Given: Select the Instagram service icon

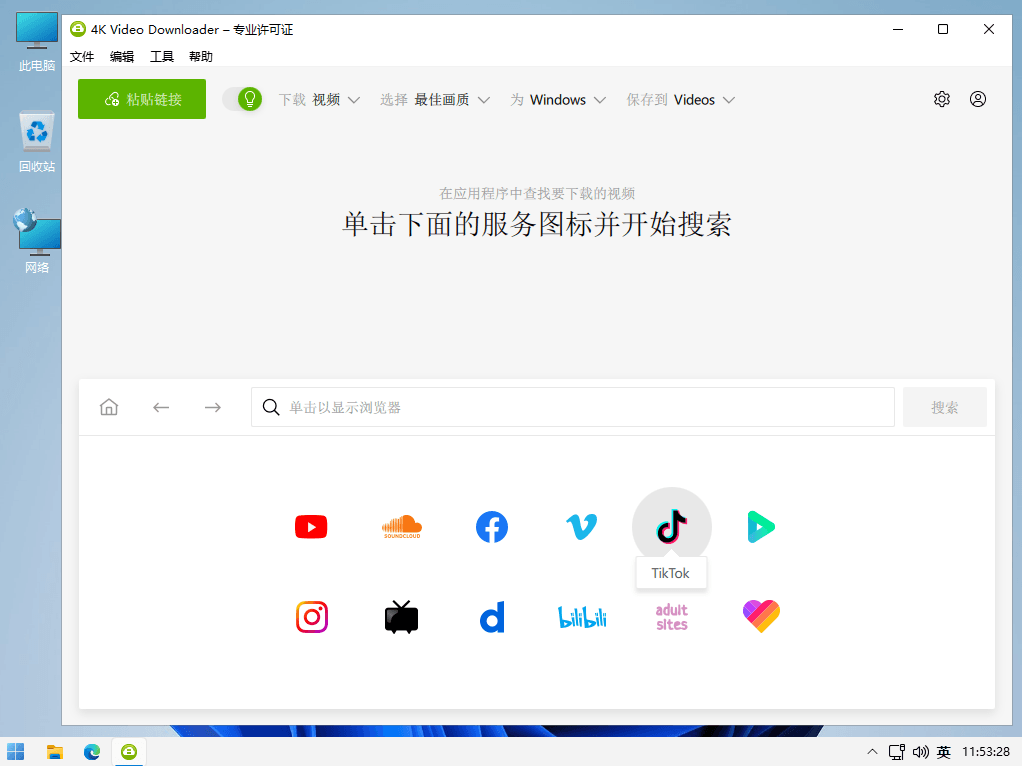Looking at the screenshot, I should [311, 617].
